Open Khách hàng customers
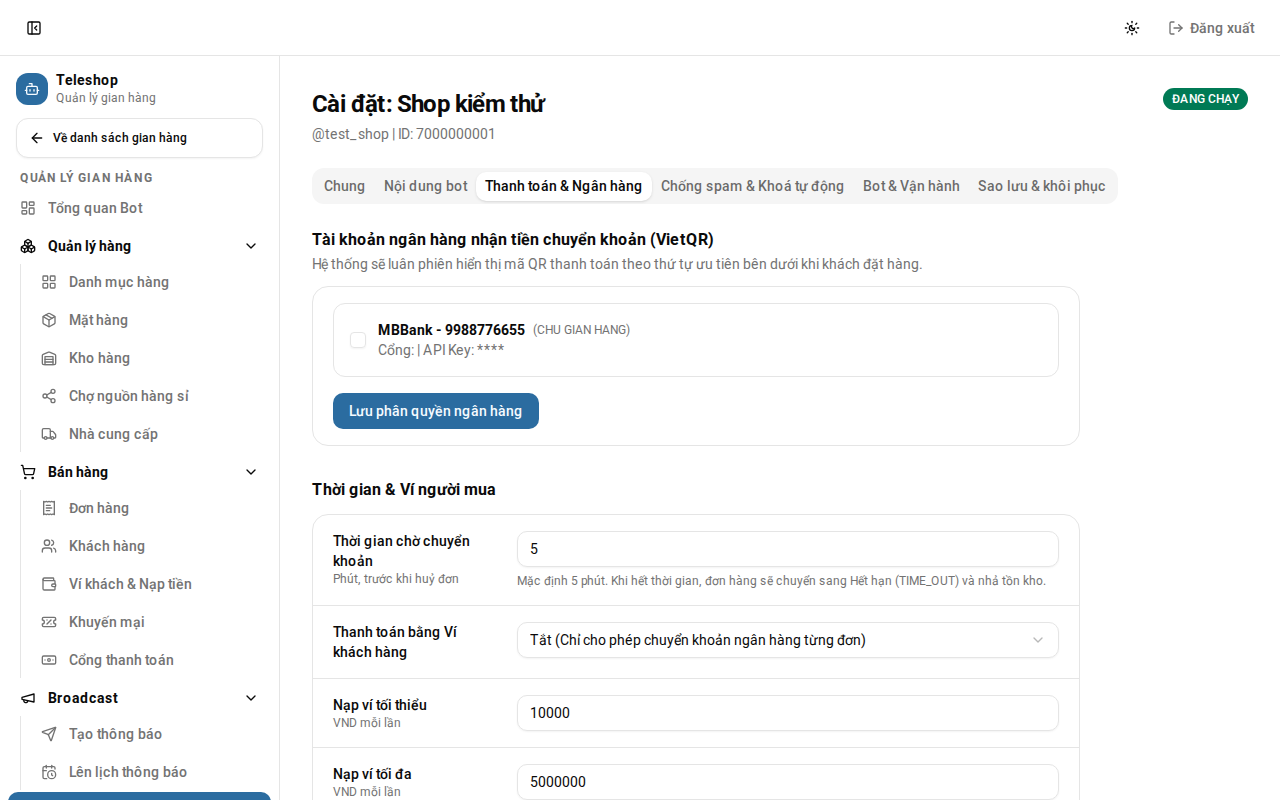1280x800 pixels. click(x=149, y=546)
